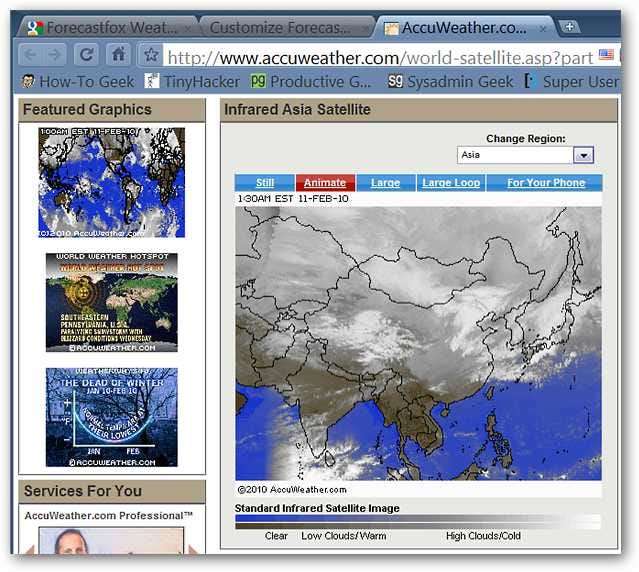
Task: Switch to the Forecastfox Weather tab
Action: coord(108,28)
